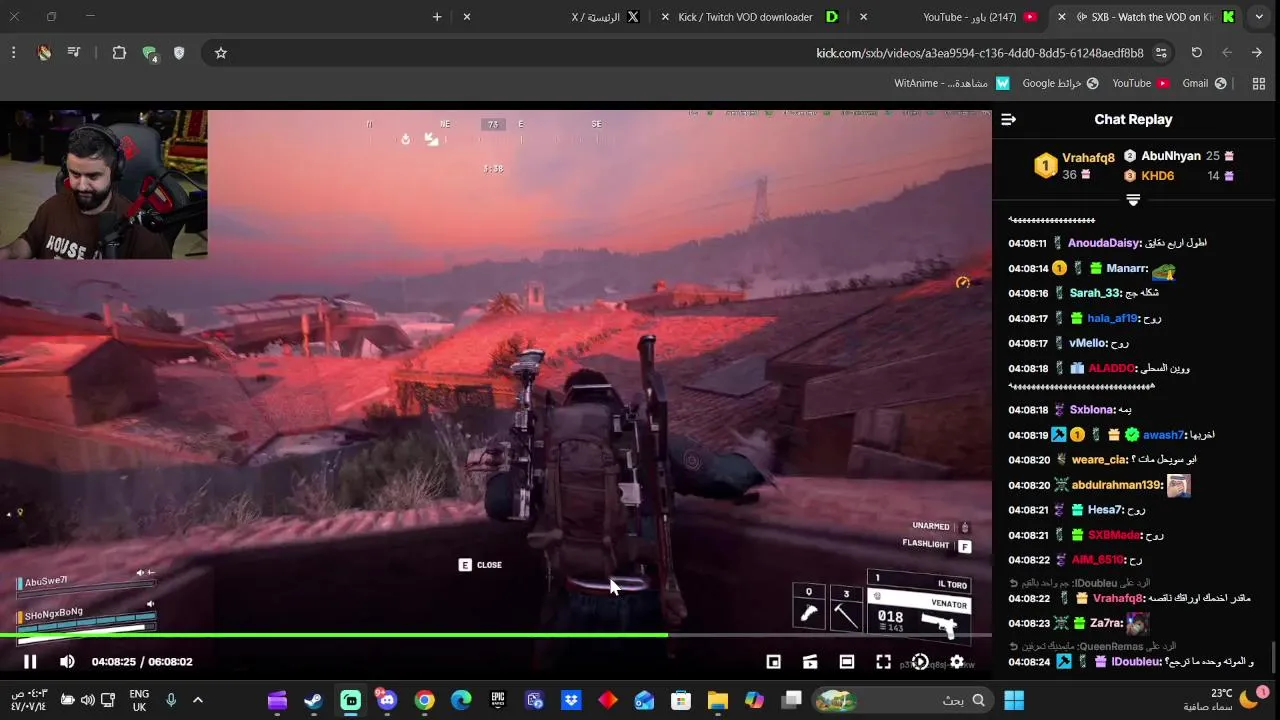Open Microsoft Store from the taskbar
The image size is (1280, 720).
pyautogui.click(x=681, y=700)
